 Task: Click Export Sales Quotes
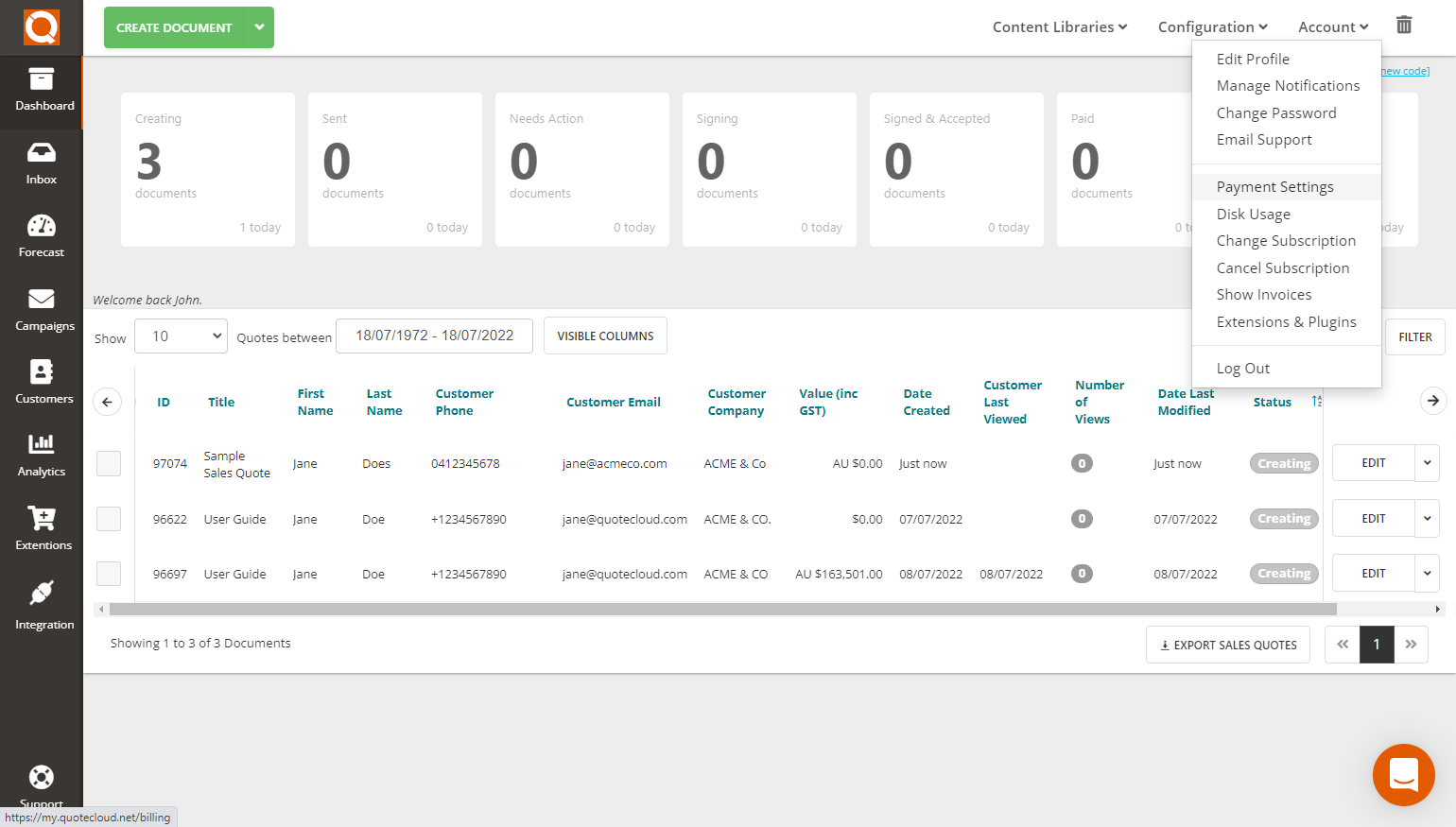[x=1227, y=644]
